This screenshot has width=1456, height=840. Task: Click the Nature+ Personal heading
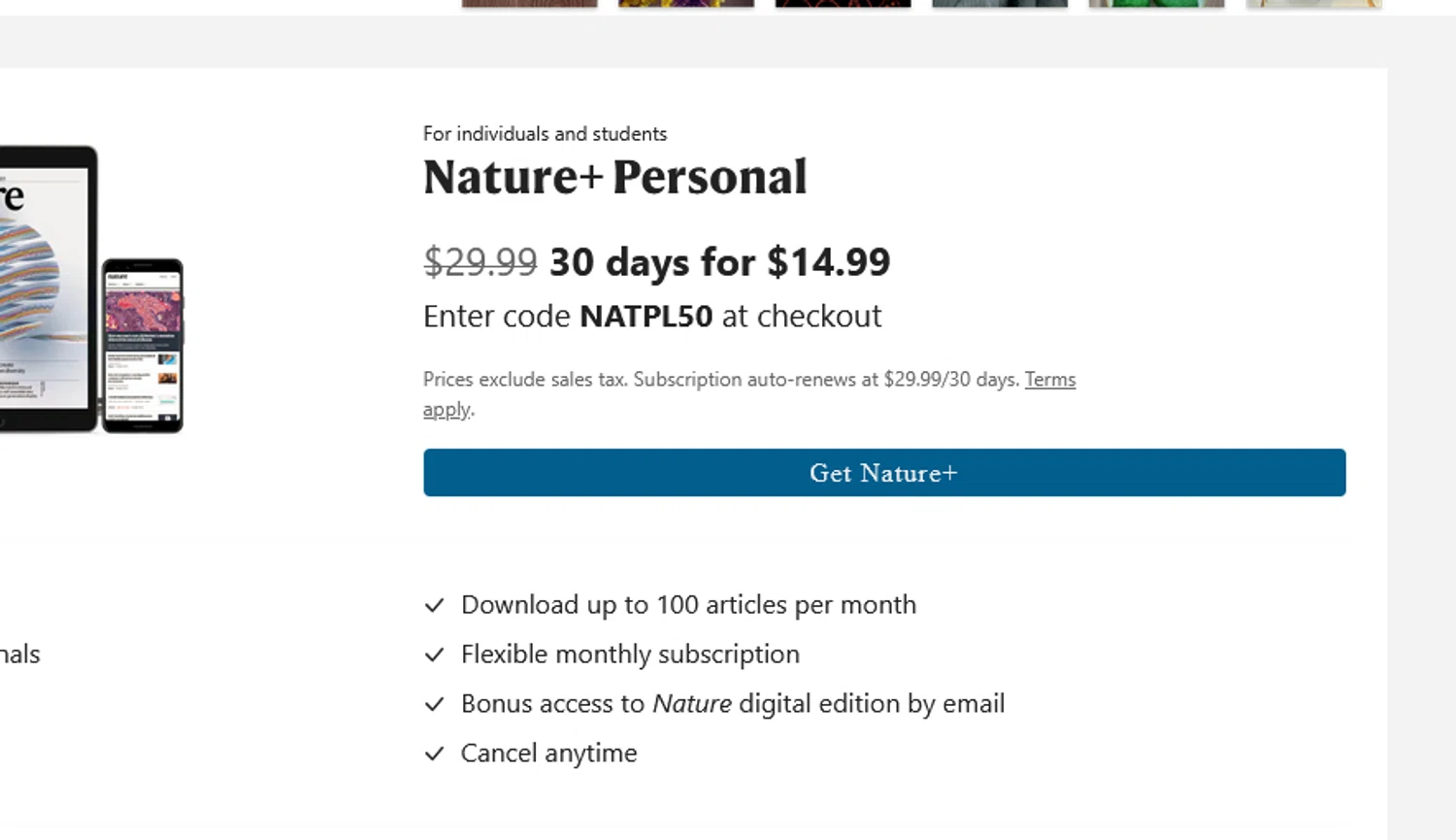click(x=614, y=178)
